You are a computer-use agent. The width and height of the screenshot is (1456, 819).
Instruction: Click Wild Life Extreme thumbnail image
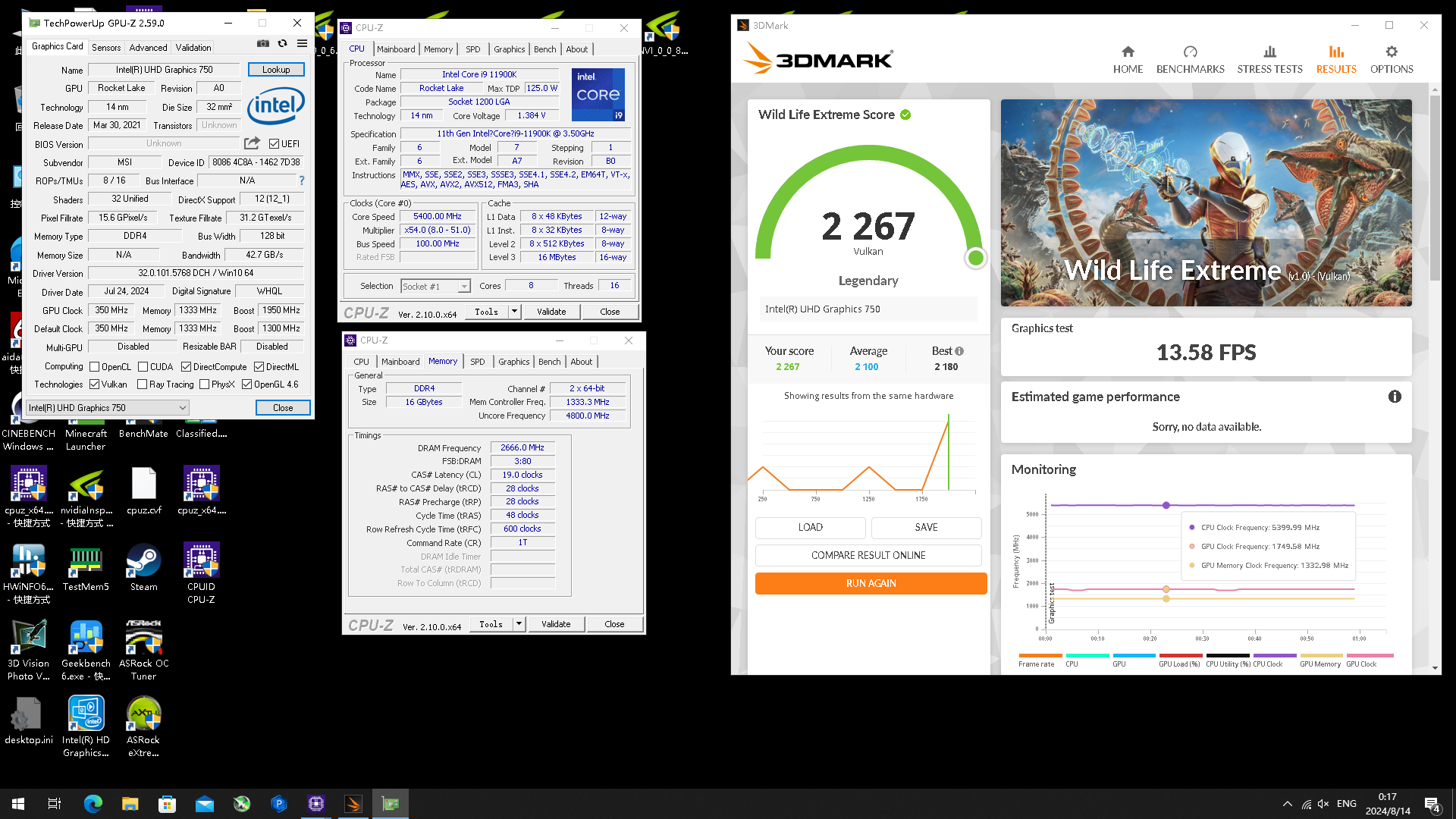coord(1206,202)
